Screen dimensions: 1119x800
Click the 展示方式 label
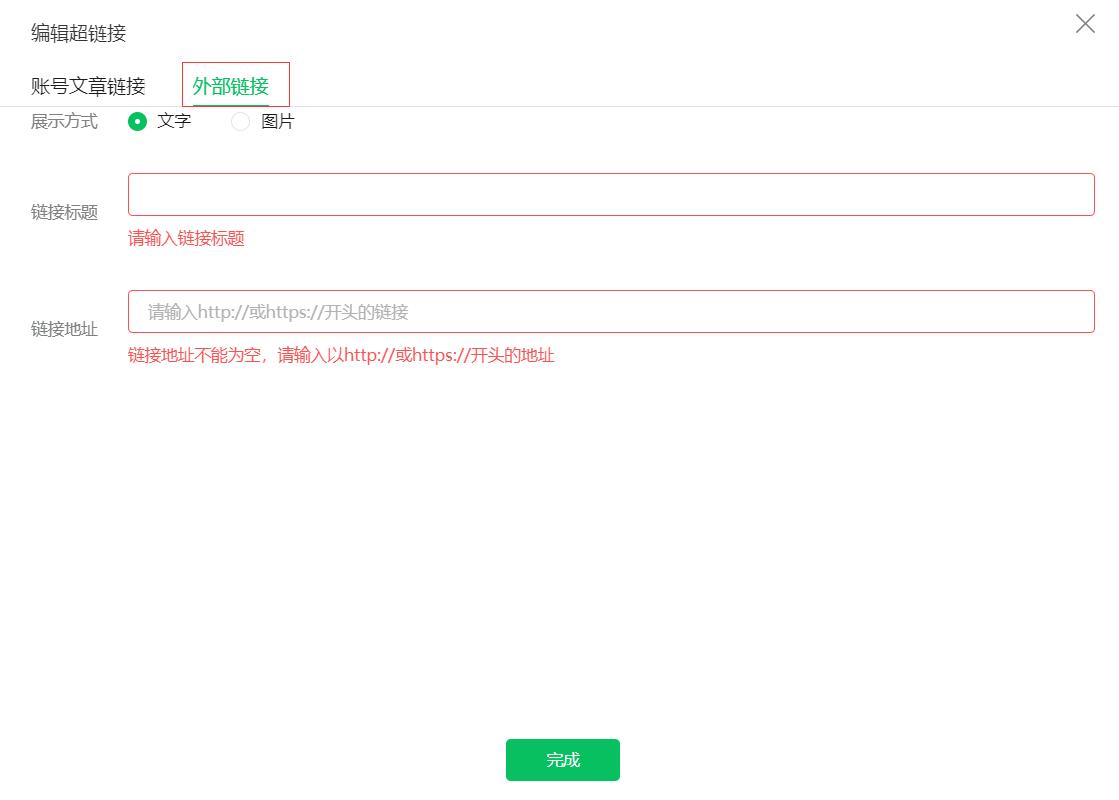(x=64, y=121)
